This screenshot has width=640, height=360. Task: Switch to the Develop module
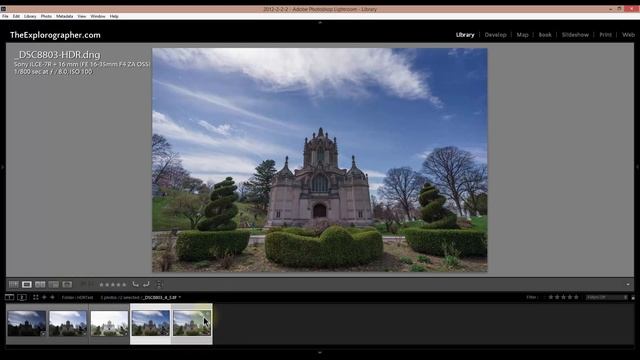tap(496, 35)
